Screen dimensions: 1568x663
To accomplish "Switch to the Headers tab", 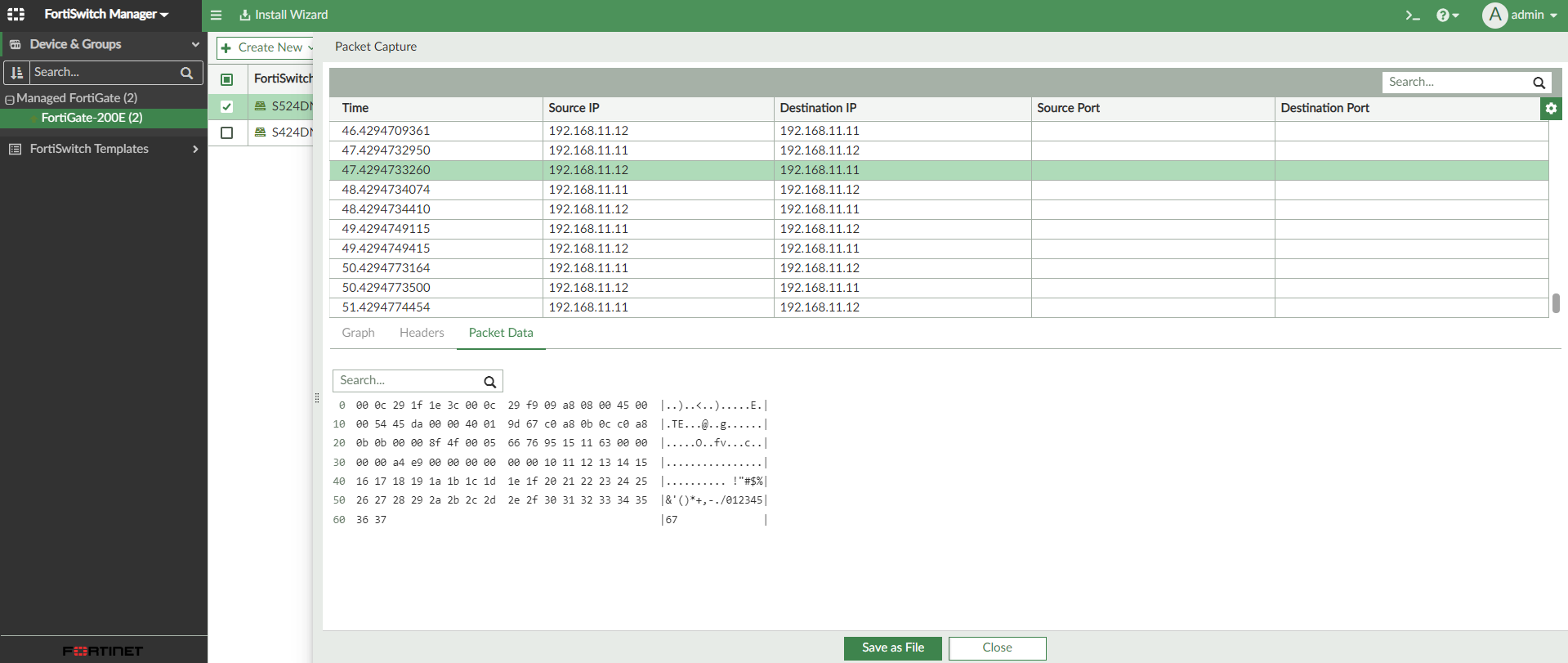I will [422, 333].
